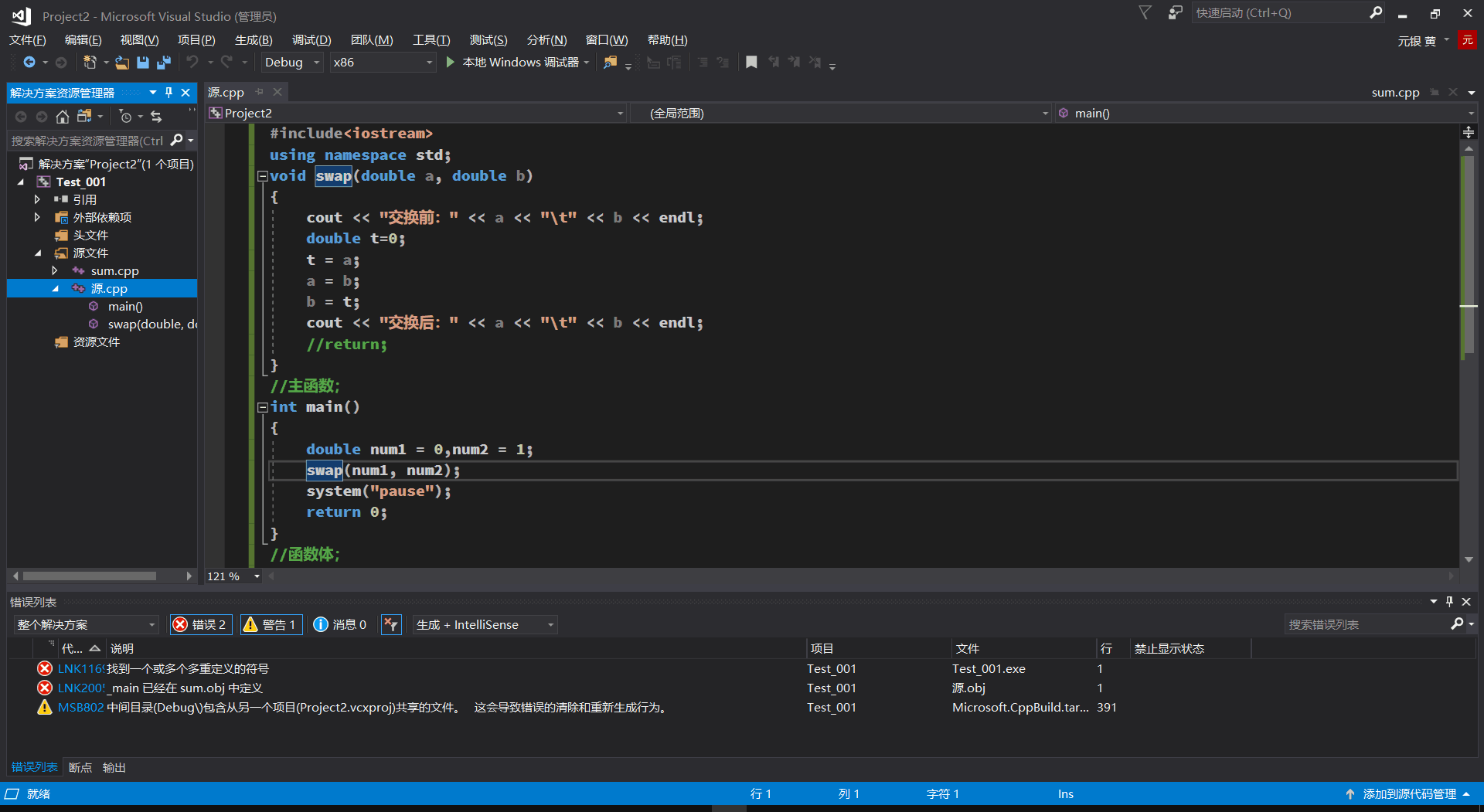Toggle bookmark on current line

[751, 62]
